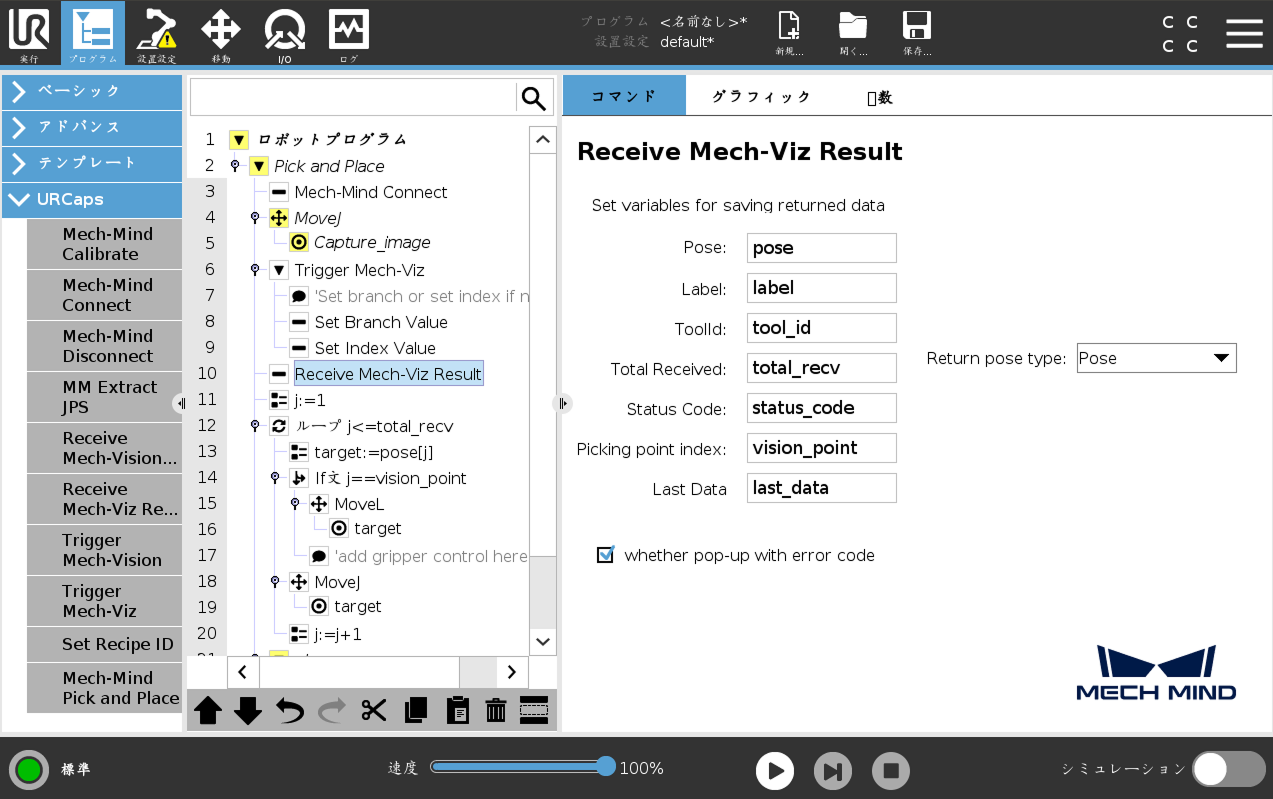Paste the program node

[x=457, y=711]
